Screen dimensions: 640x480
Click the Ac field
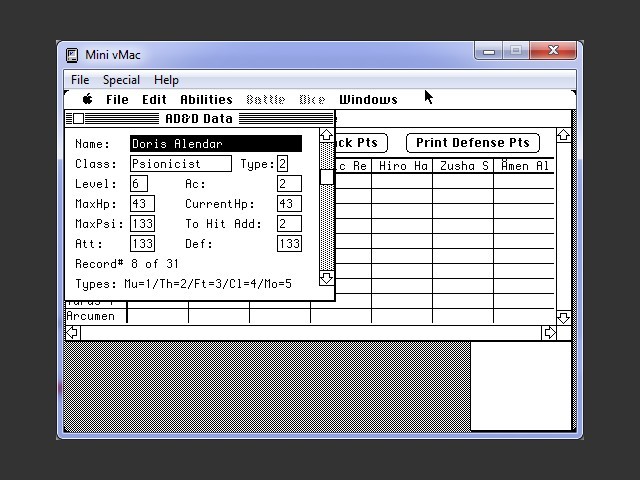[289, 184]
